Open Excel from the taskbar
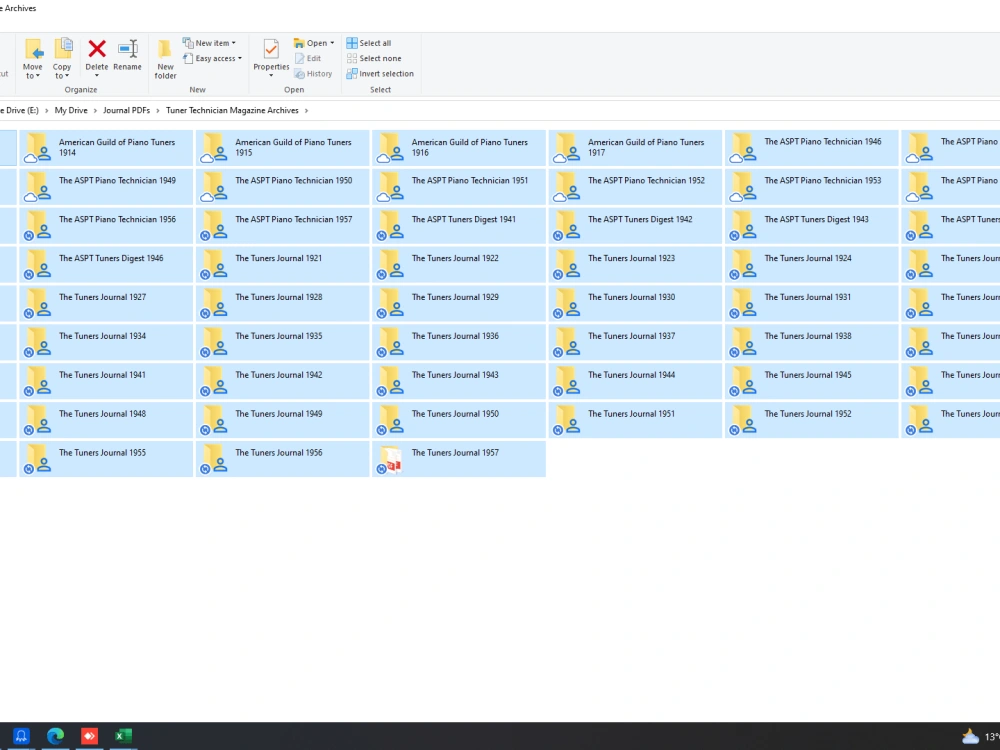Image resolution: width=1000 pixels, height=750 pixels. 123,736
